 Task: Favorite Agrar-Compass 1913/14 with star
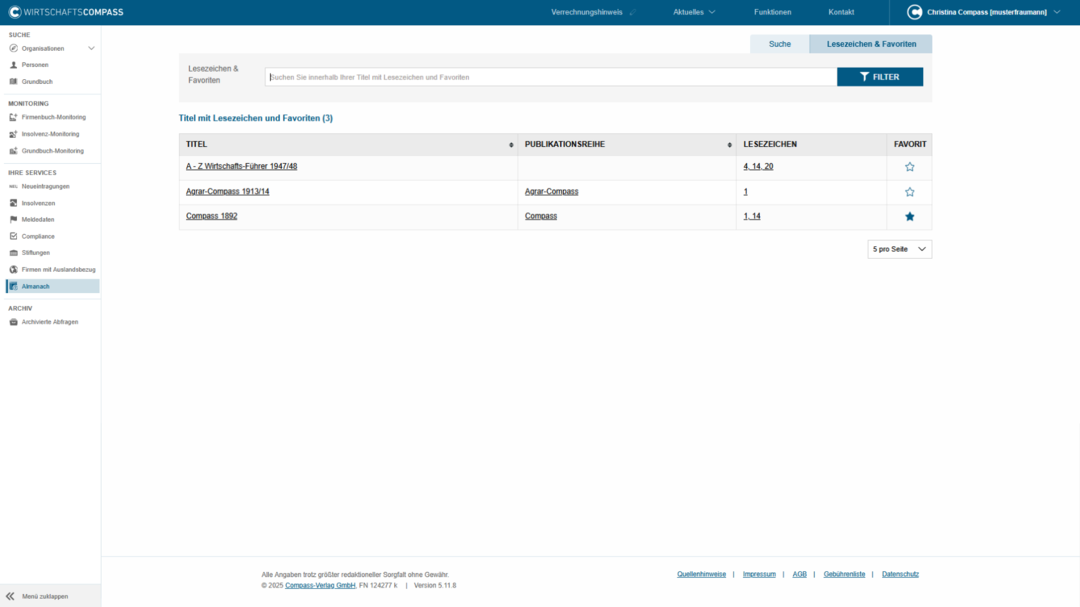click(x=909, y=192)
